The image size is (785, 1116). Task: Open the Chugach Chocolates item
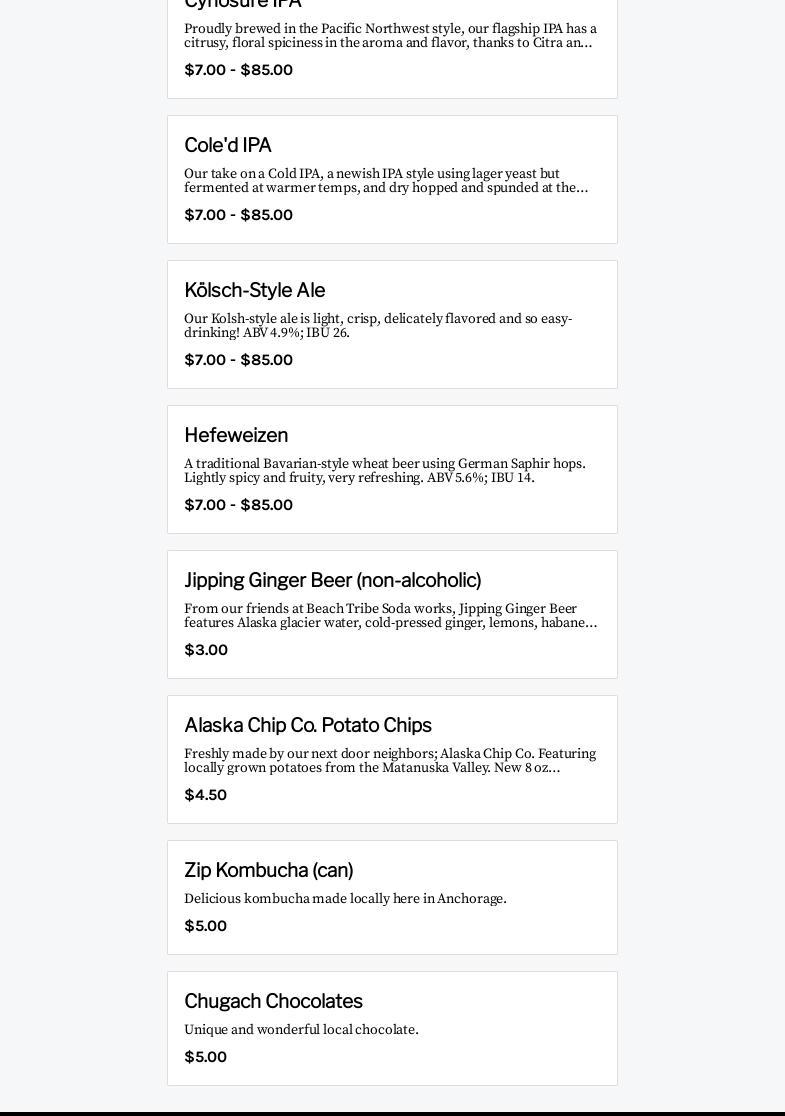point(392,1028)
